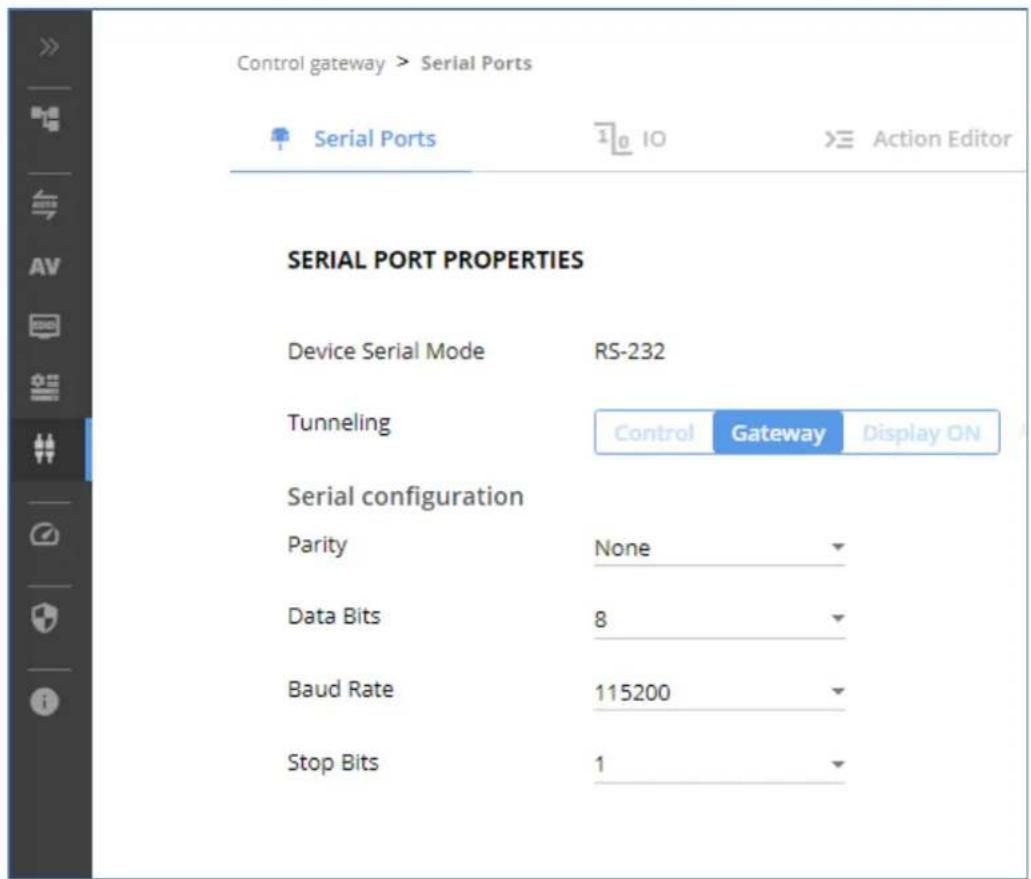Image resolution: width=1031 pixels, height=879 pixels.
Task: Open the auto-switching arrows icon in the sidebar
Action: coord(45,204)
